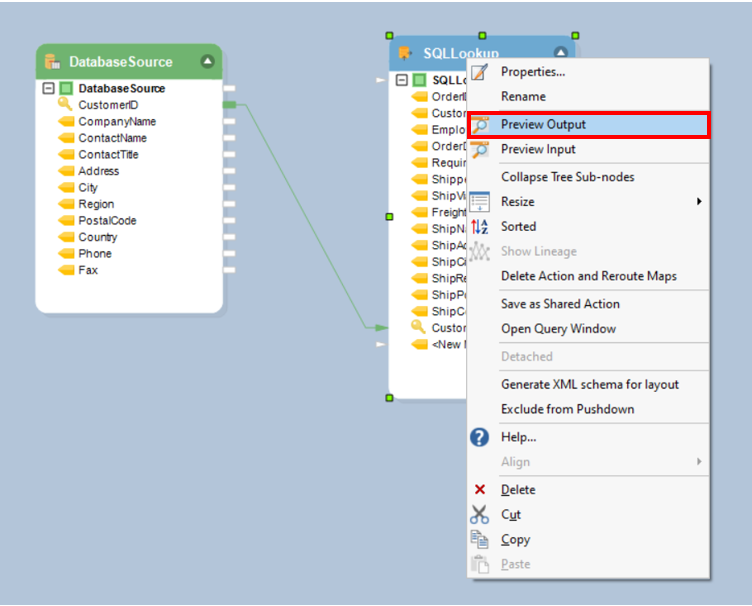Select Delete Action and Reroute Maps
Screen dimensions: 752x606
pos(588,276)
